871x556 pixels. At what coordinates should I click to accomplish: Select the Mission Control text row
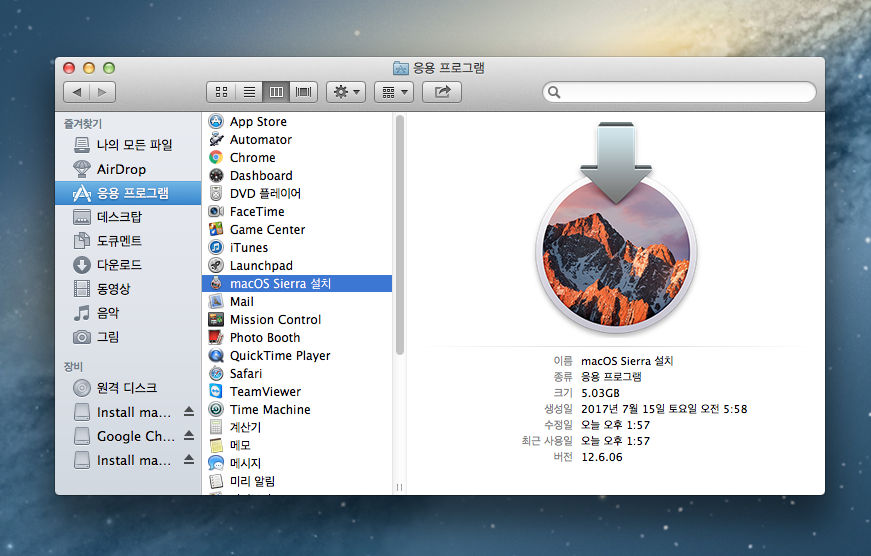coord(297,319)
